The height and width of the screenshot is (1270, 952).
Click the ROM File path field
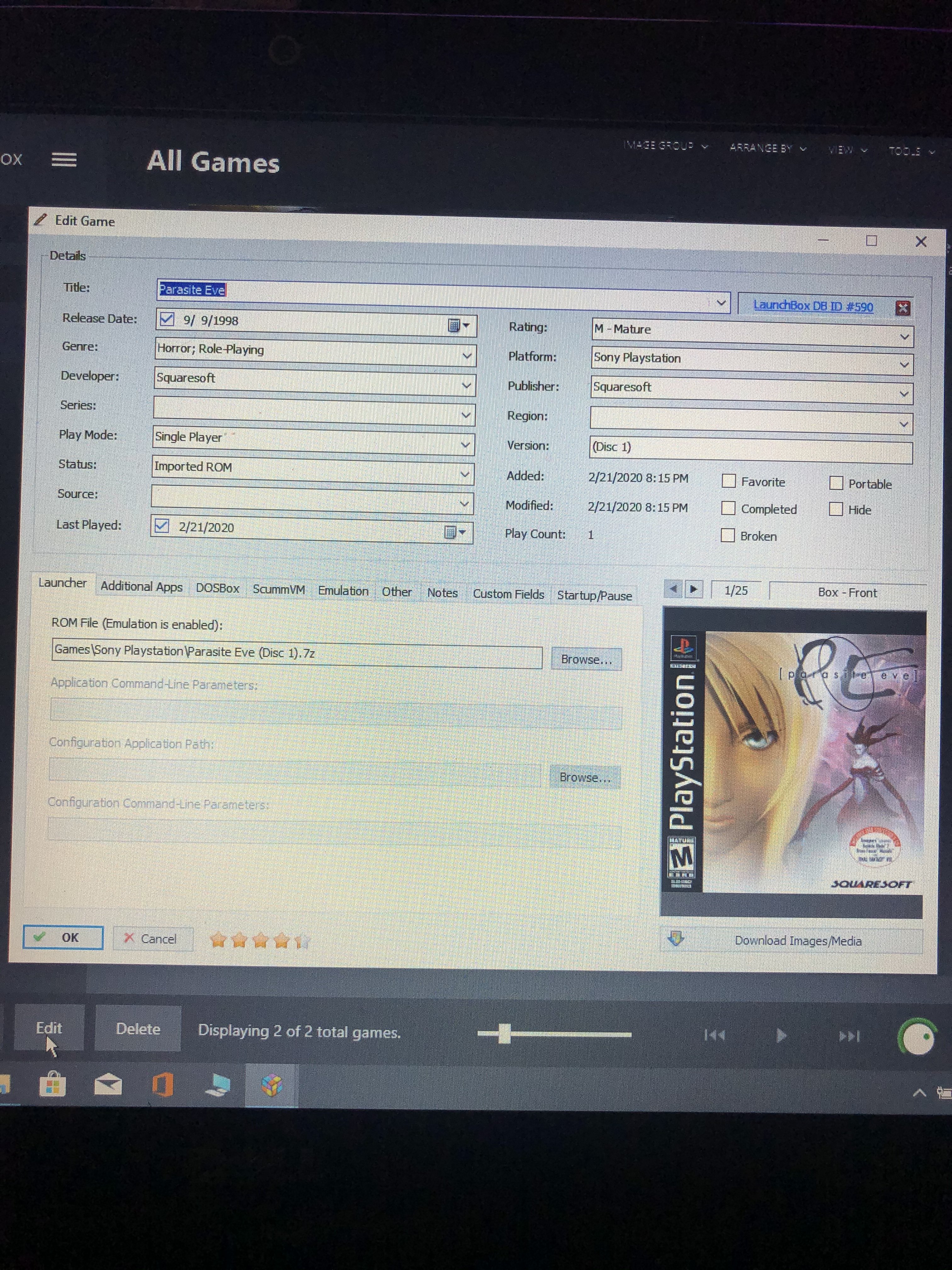(297, 653)
